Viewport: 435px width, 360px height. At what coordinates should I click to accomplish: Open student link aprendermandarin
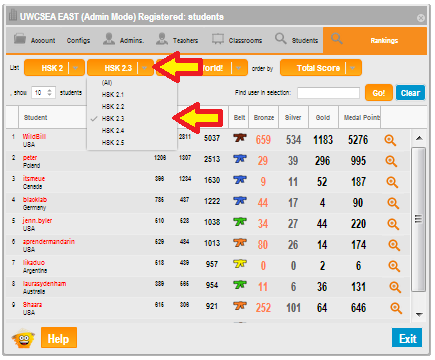49,242
